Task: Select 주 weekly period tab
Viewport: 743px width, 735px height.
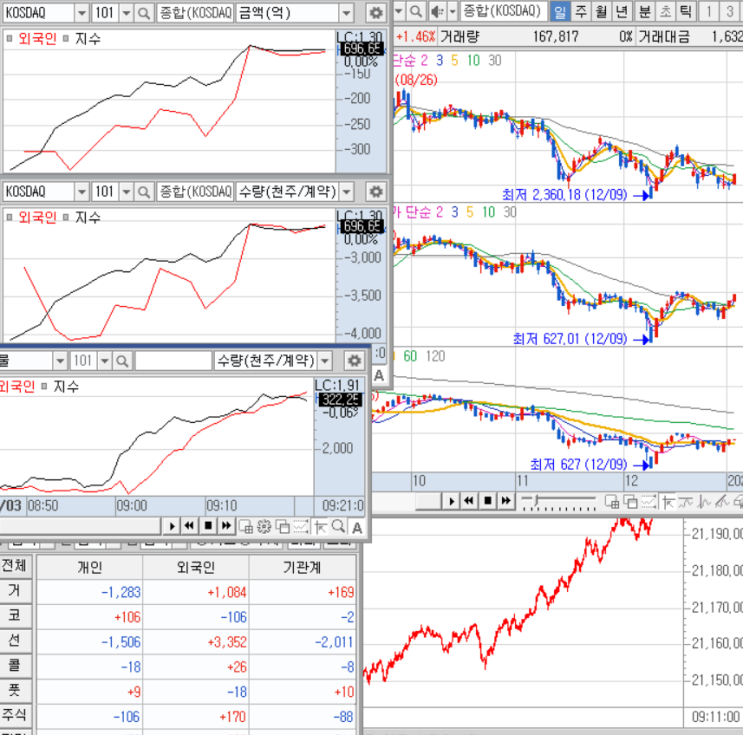Action: tap(581, 11)
